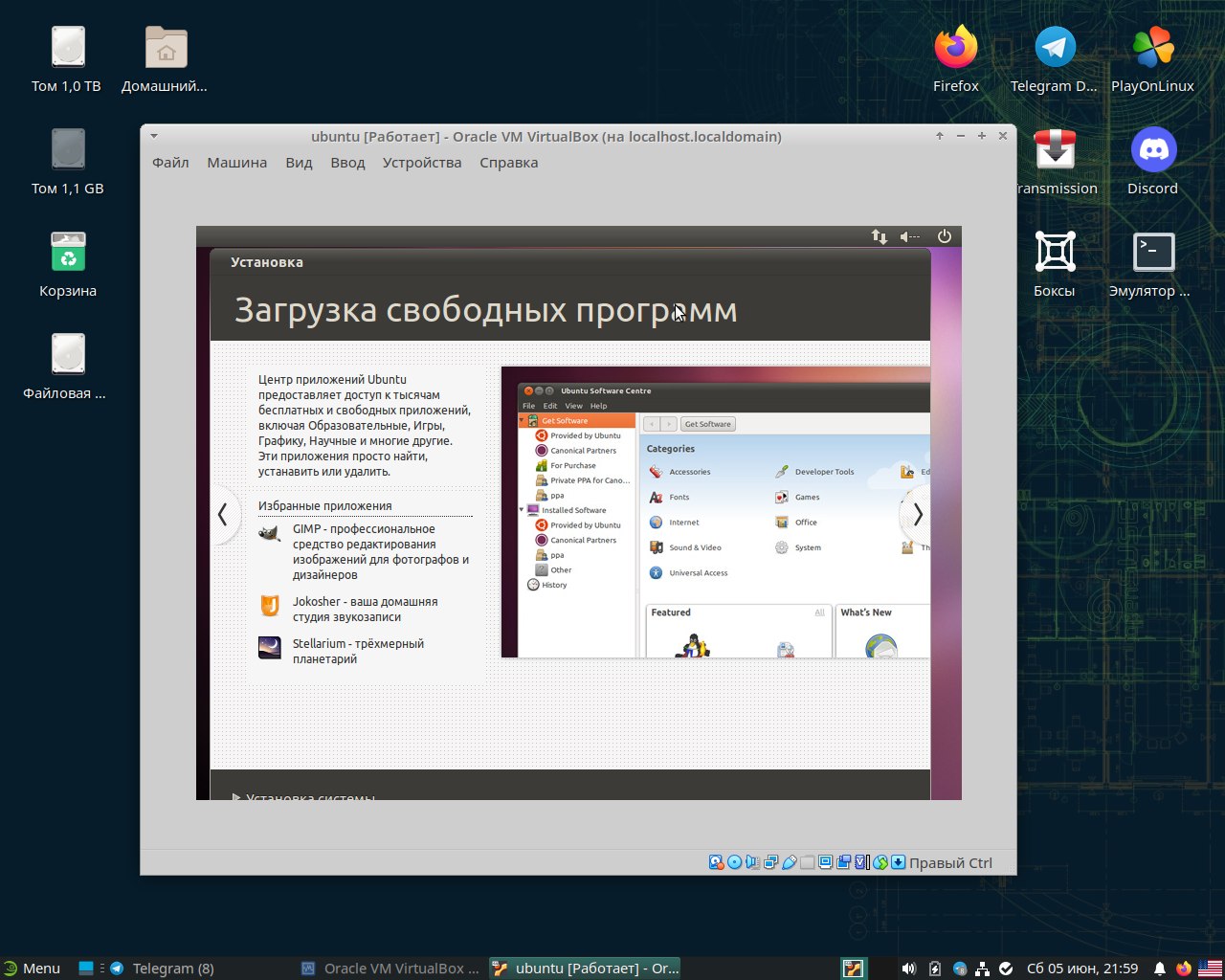Expand the Установка системы details section
This screenshot has width=1225, height=980.
[304, 795]
